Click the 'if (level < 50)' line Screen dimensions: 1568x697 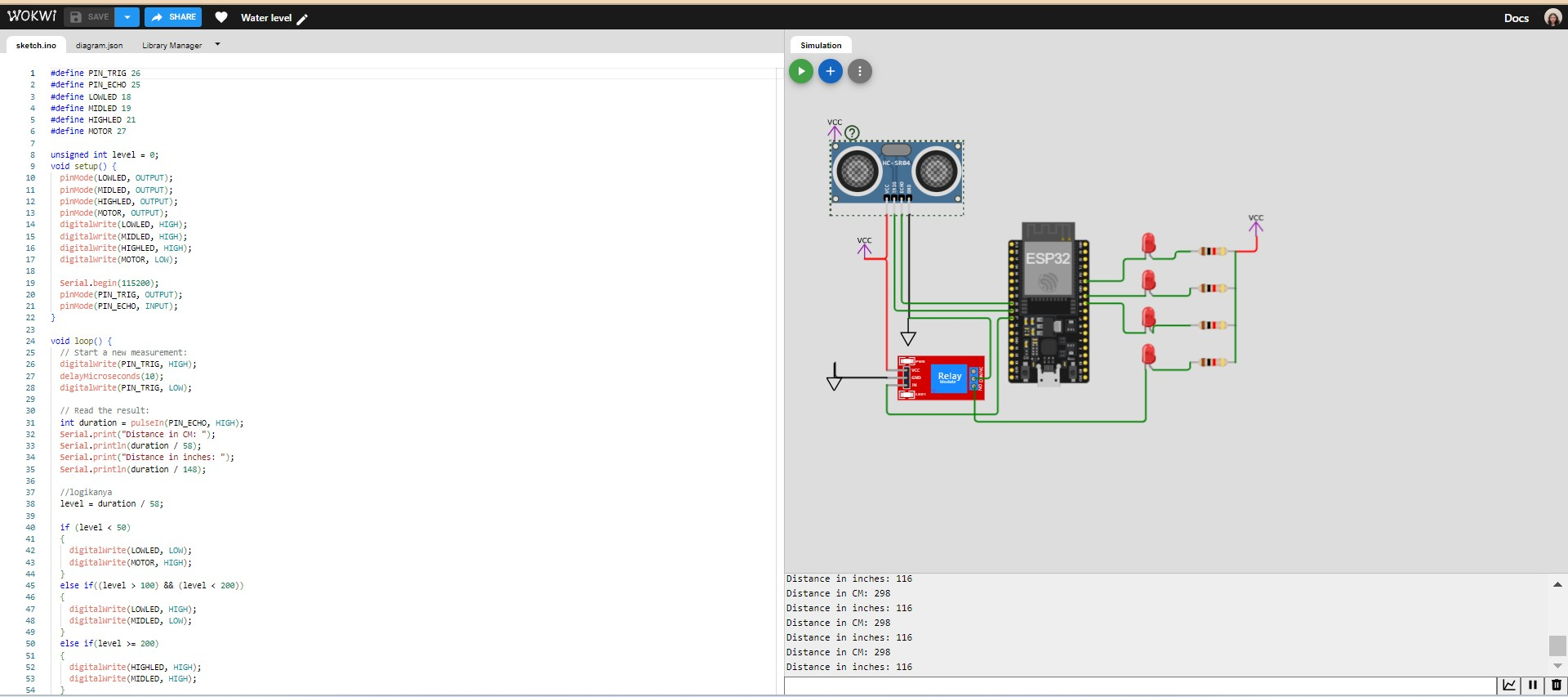[x=95, y=528]
